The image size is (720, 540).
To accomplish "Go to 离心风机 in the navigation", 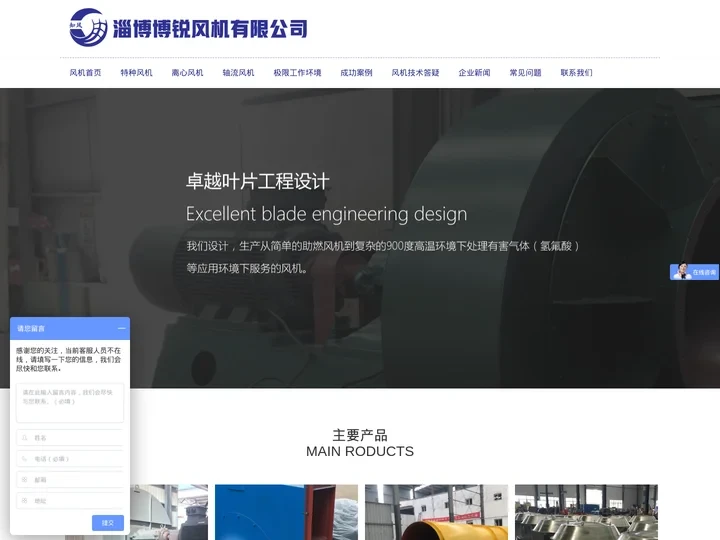I will point(187,73).
